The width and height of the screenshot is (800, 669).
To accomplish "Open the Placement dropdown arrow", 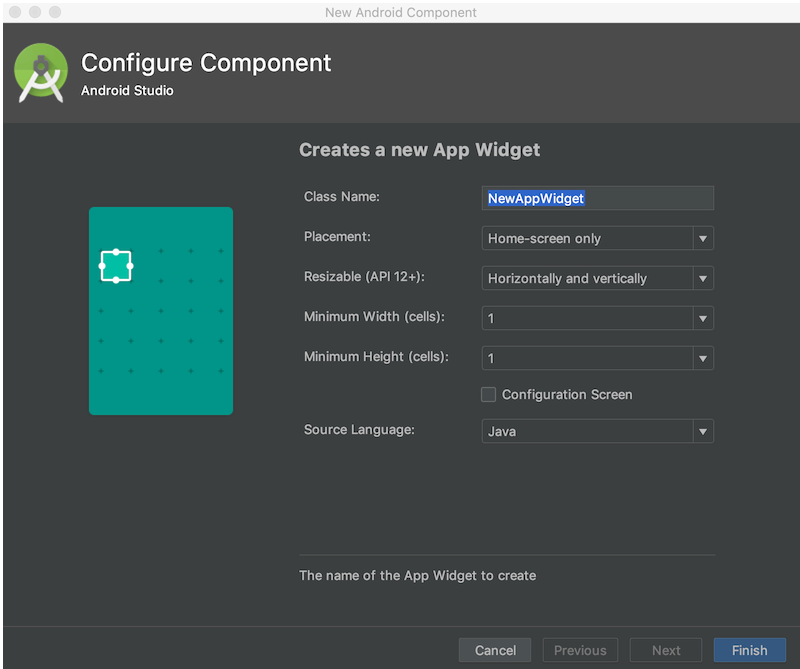I will pyautogui.click(x=704, y=238).
